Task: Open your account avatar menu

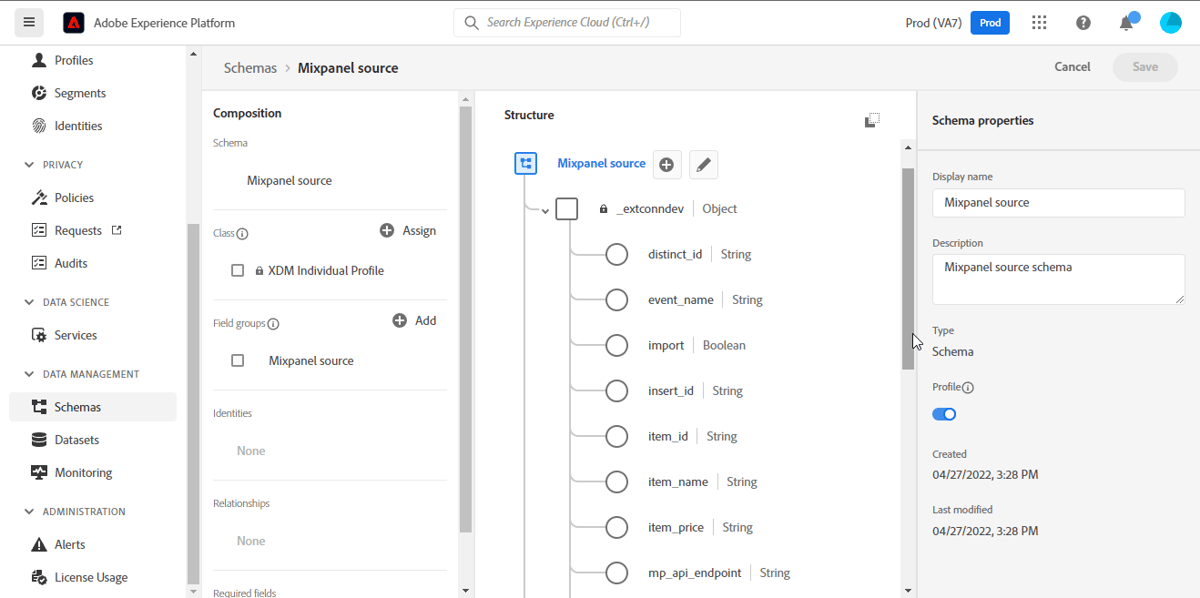Action: [1170, 22]
